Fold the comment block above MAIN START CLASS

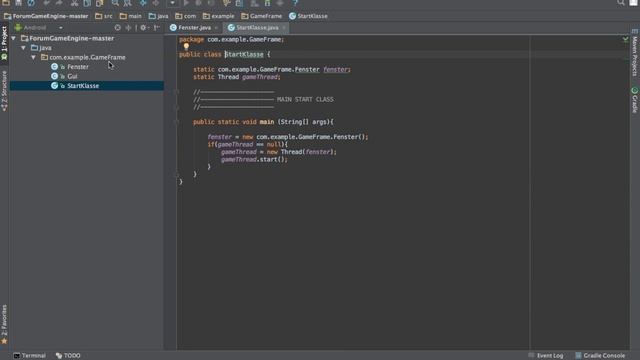(x=177, y=92)
